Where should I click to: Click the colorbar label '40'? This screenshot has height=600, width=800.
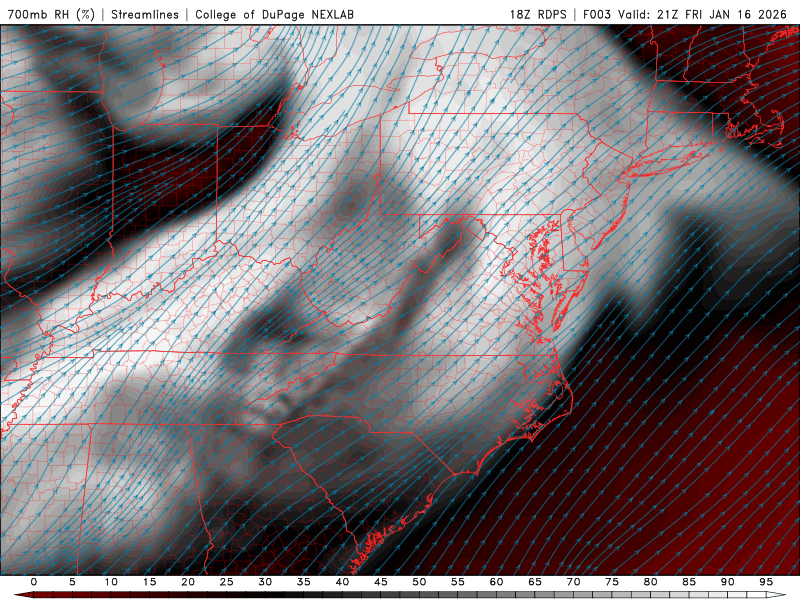342,582
